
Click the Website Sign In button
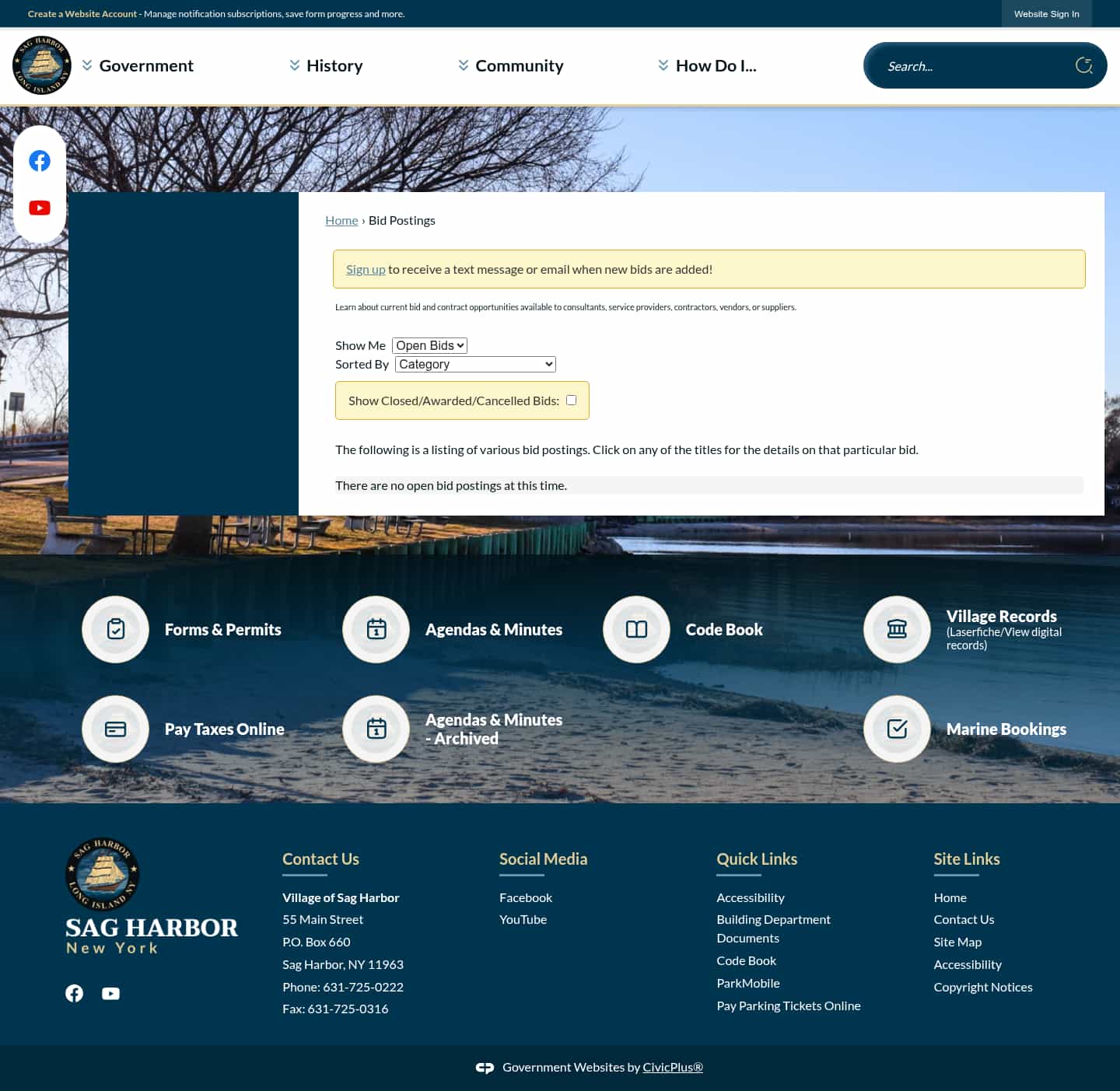[x=1046, y=13]
